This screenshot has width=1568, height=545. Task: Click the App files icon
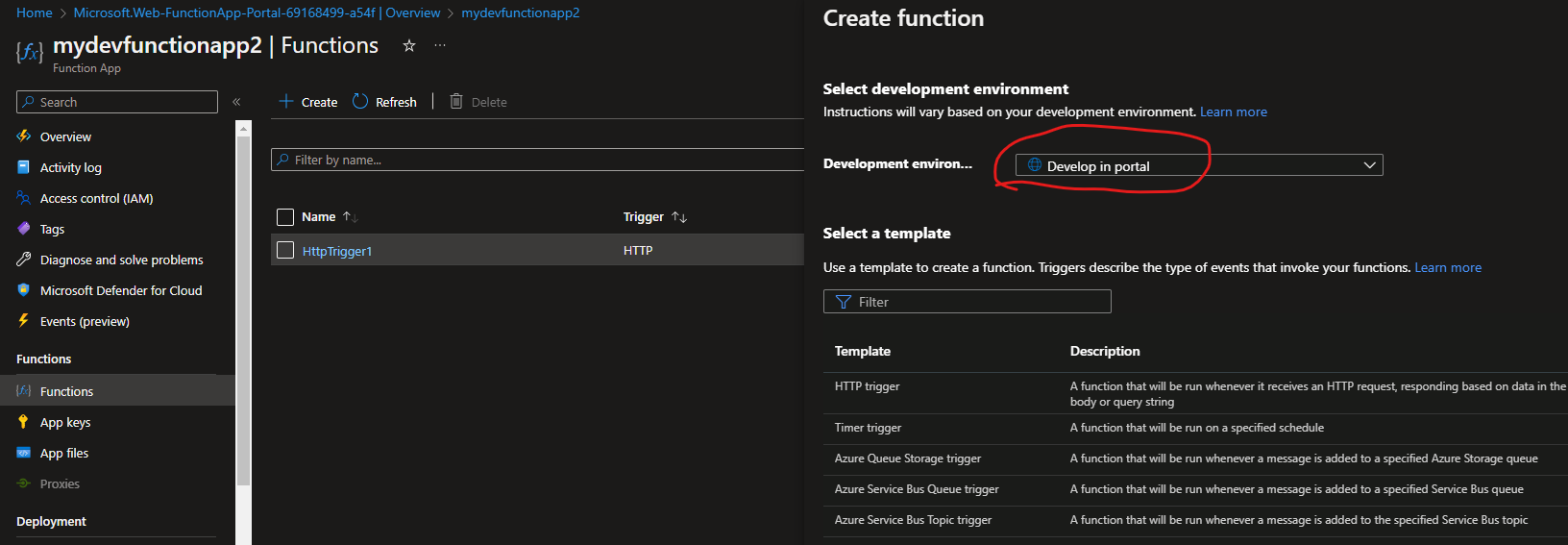24,453
